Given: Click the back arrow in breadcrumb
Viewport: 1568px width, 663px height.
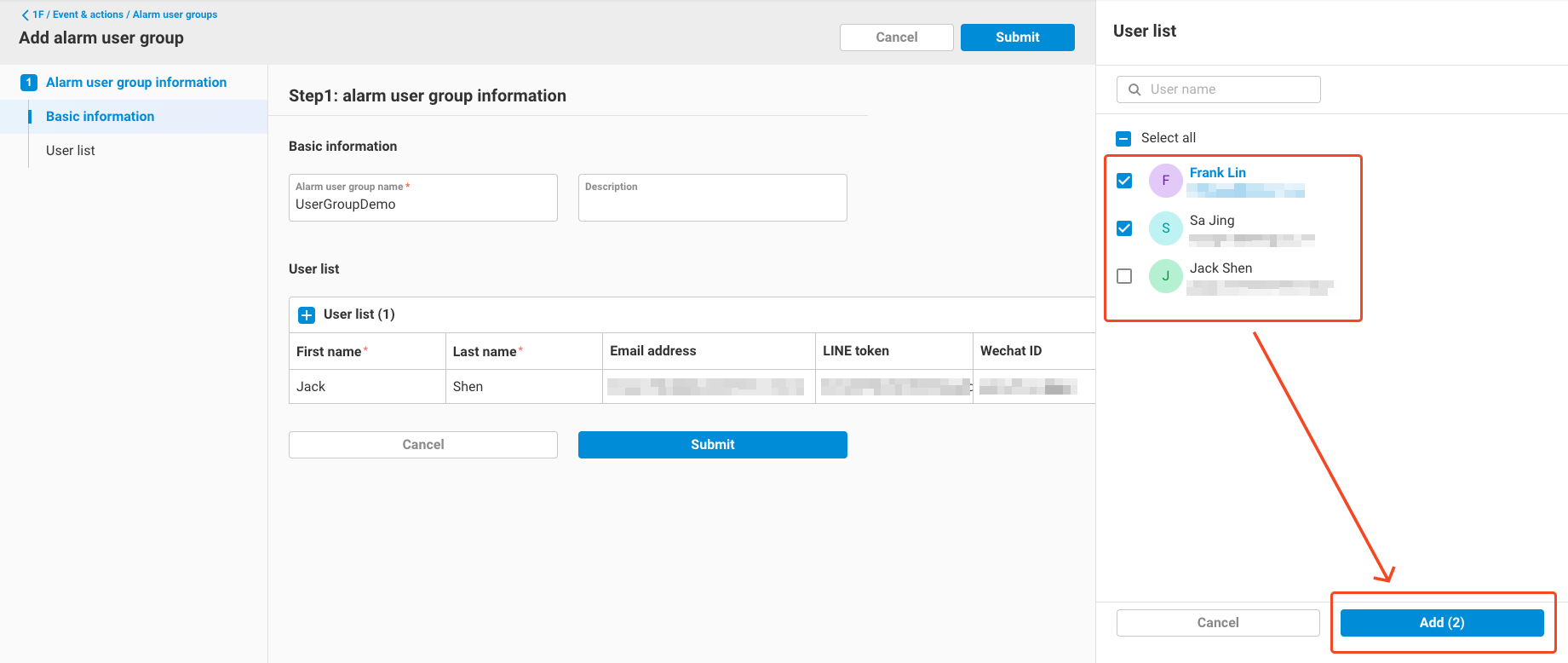Looking at the screenshot, I should (25, 14).
